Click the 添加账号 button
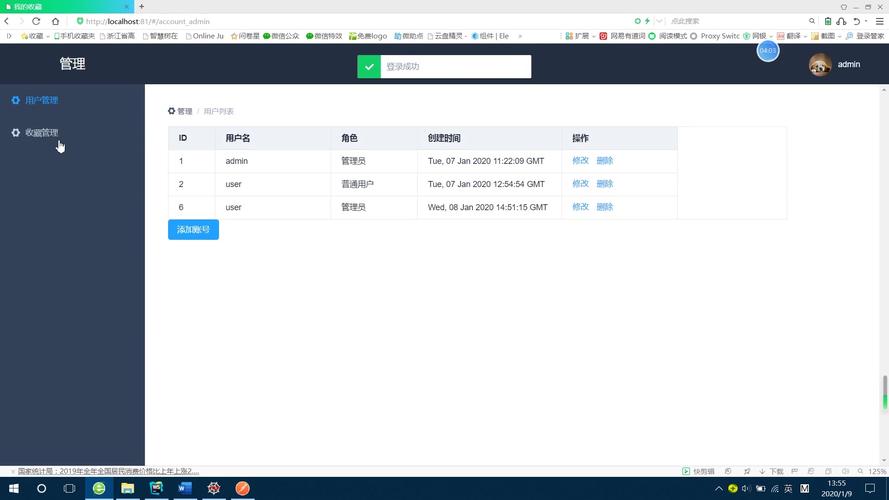This screenshot has width=889, height=500. coord(193,230)
